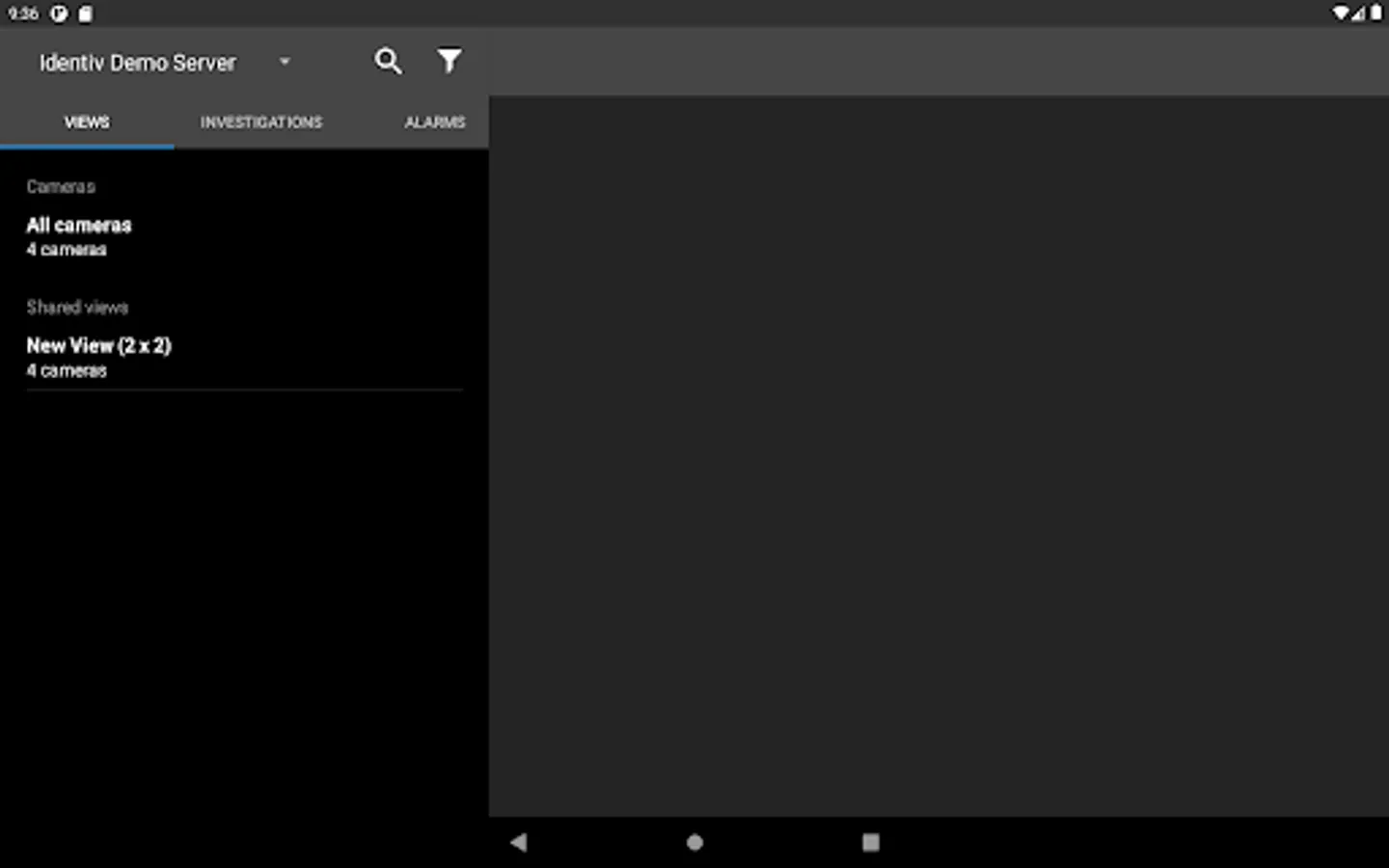Tap the Cameras section header
The height and width of the screenshot is (868, 1389).
61,186
